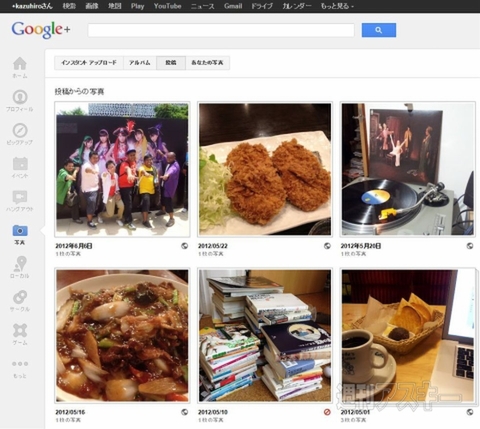The height and width of the screenshot is (429, 480).
Task: Open the Circles icon in sidebar
Action: pyautogui.click(x=20, y=297)
